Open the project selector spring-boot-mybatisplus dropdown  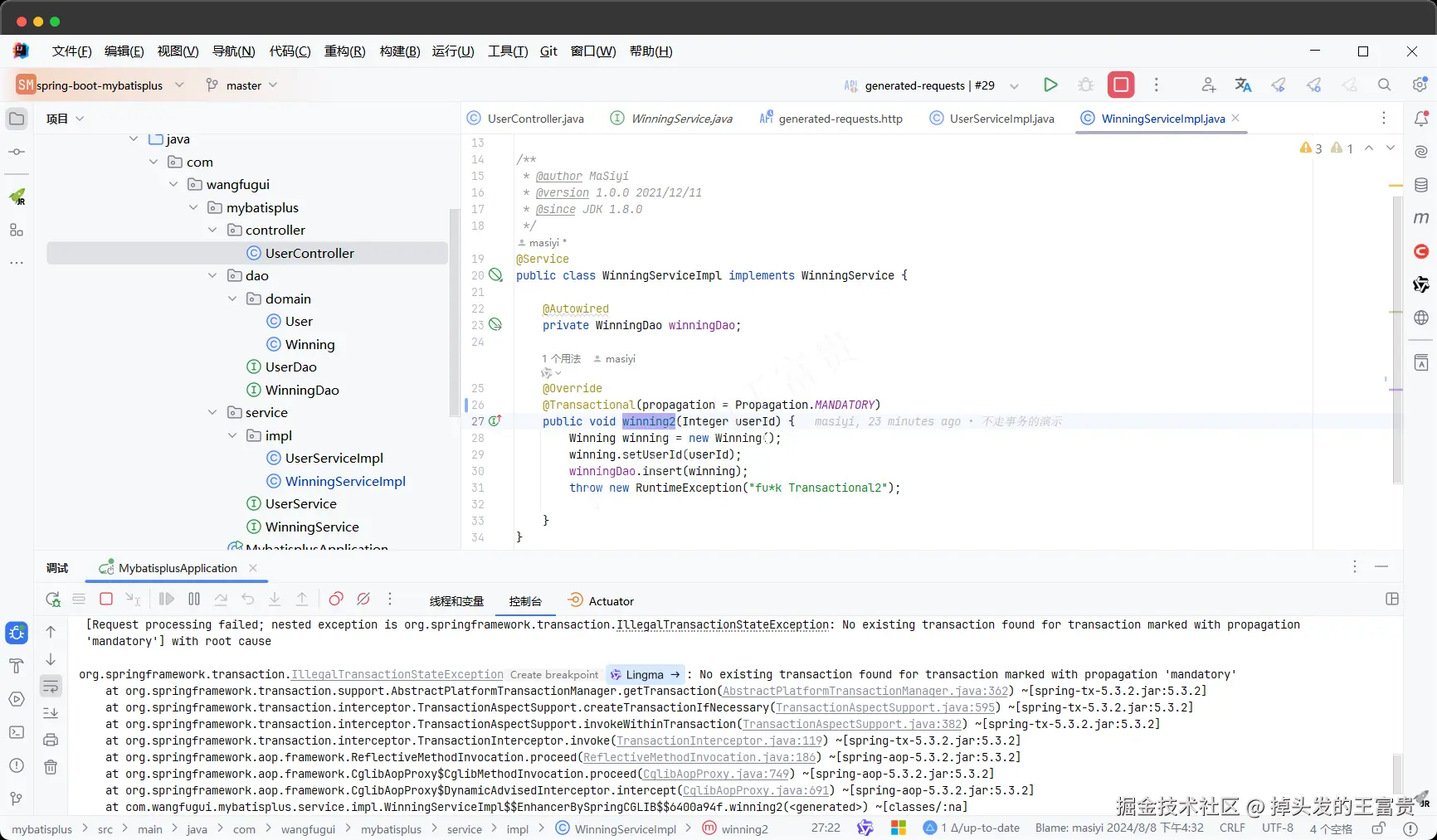click(x=100, y=85)
